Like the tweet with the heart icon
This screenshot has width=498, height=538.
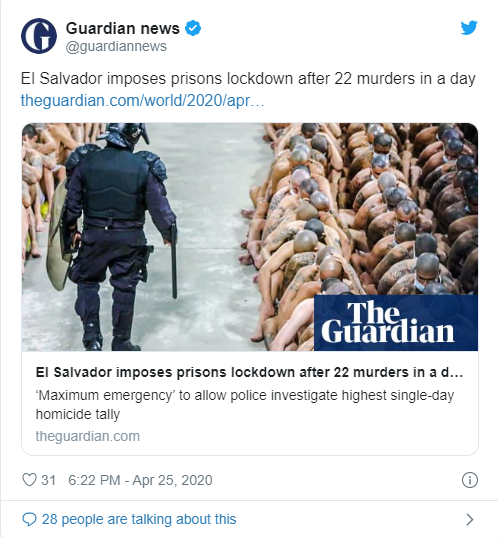tap(29, 480)
